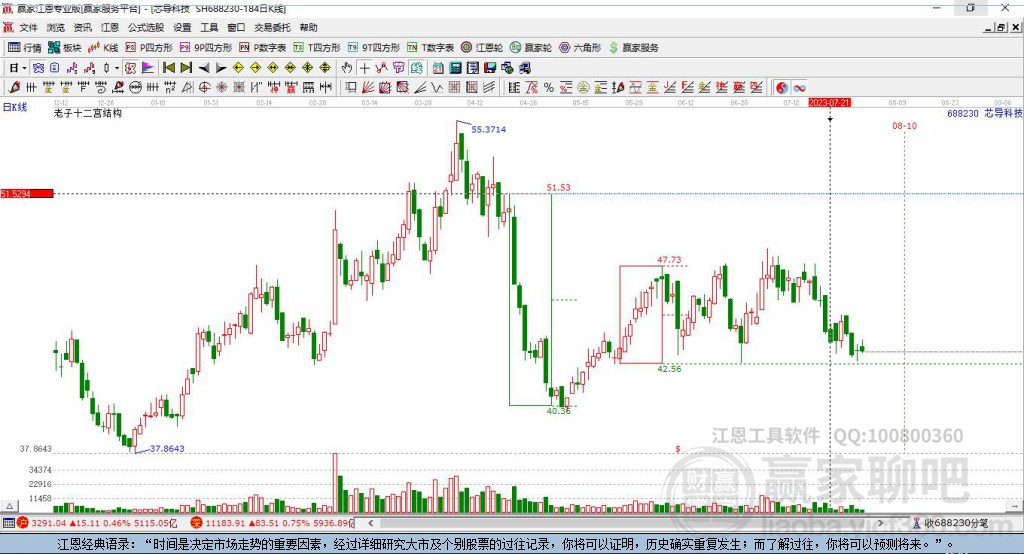1024x554 pixels.
Task: Open the 9P四方形 tool
Action: [x=206, y=48]
